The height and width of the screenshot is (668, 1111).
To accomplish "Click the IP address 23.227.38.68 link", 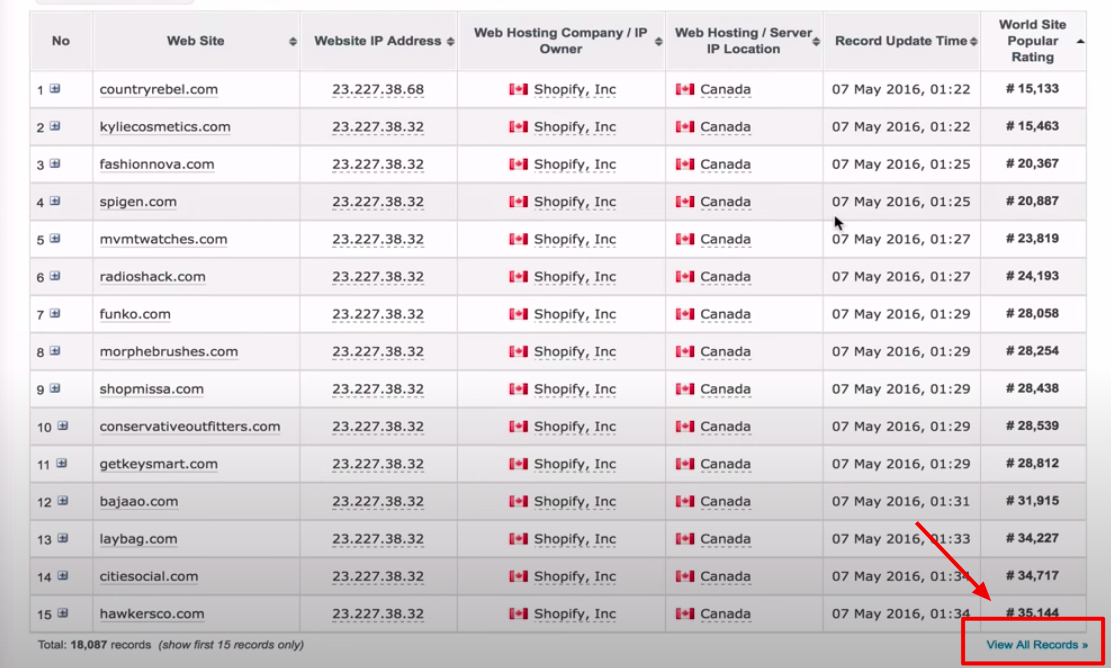I will [x=379, y=89].
